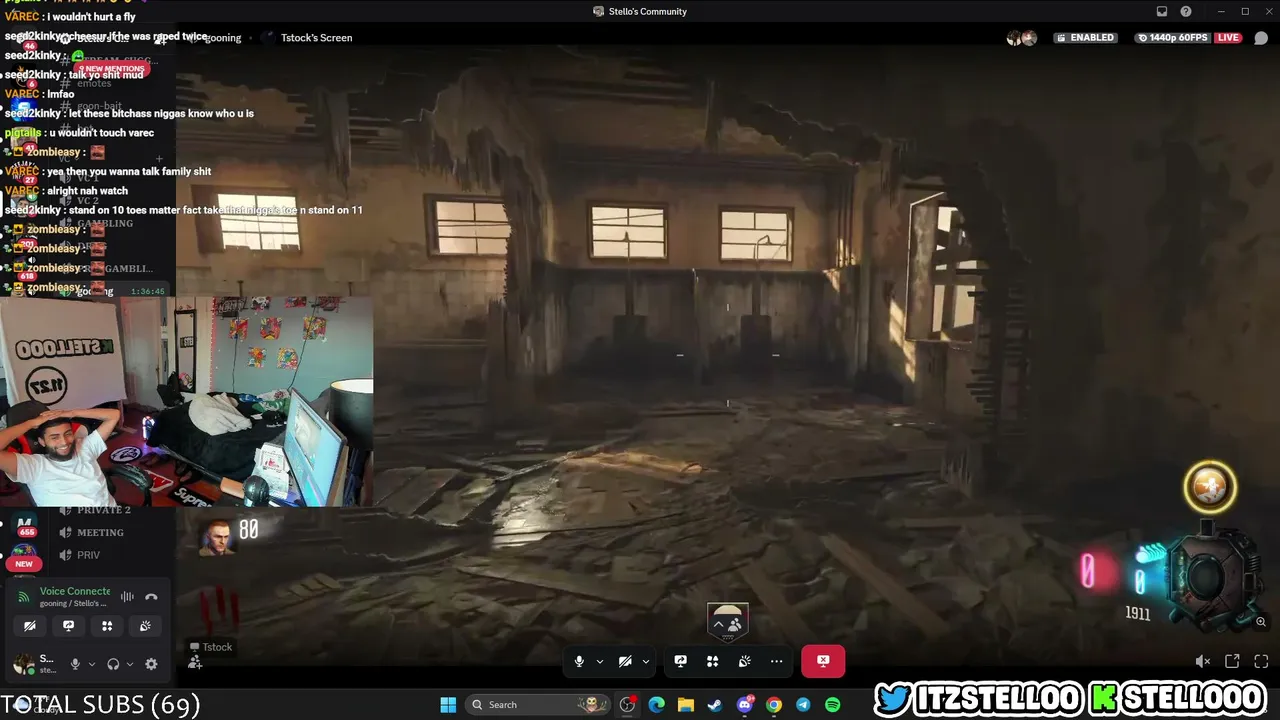Image resolution: width=1280 pixels, height=720 pixels.
Task: Turn on camera in the voice panel
Action: pos(30,626)
